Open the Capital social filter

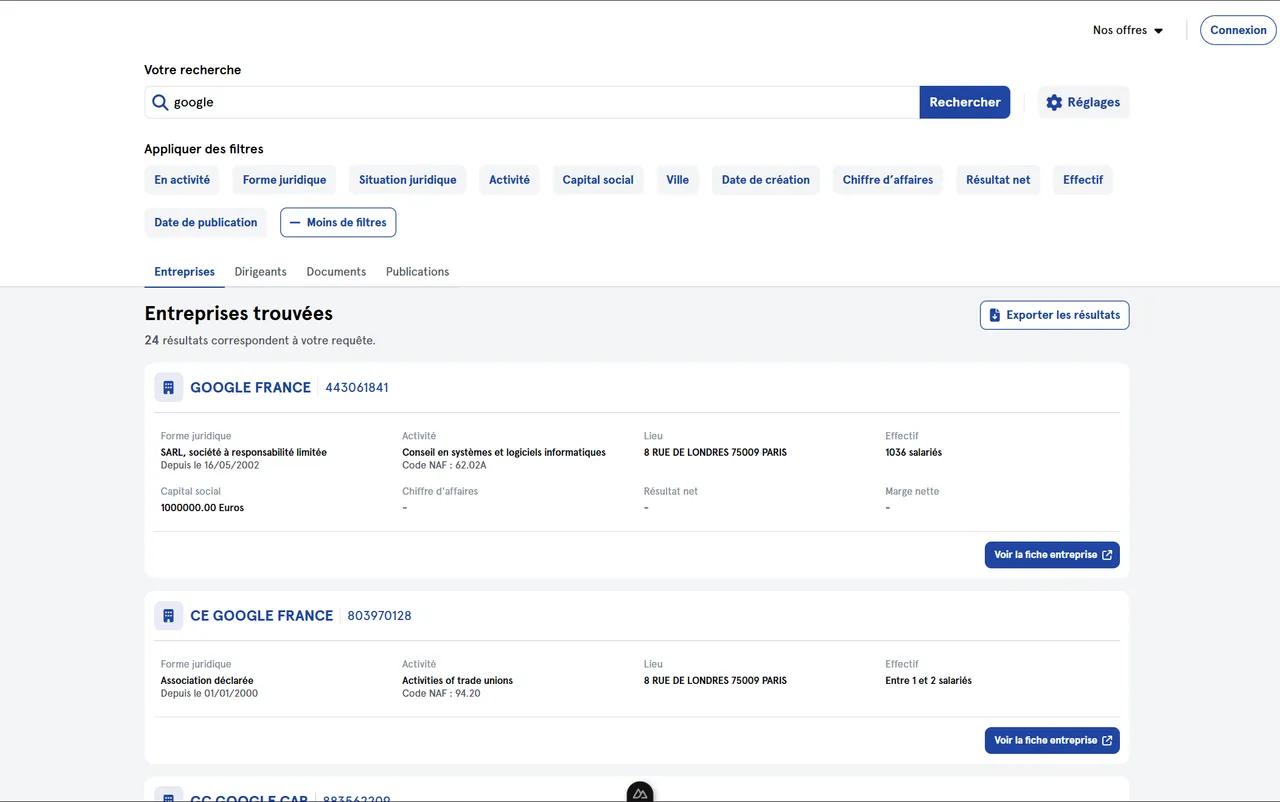point(598,180)
